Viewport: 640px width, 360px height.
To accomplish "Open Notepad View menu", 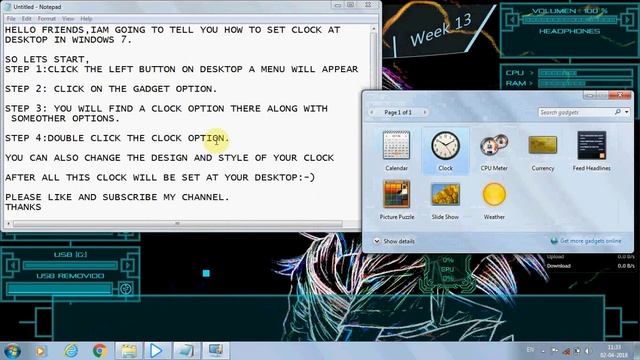I will (x=68, y=19).
